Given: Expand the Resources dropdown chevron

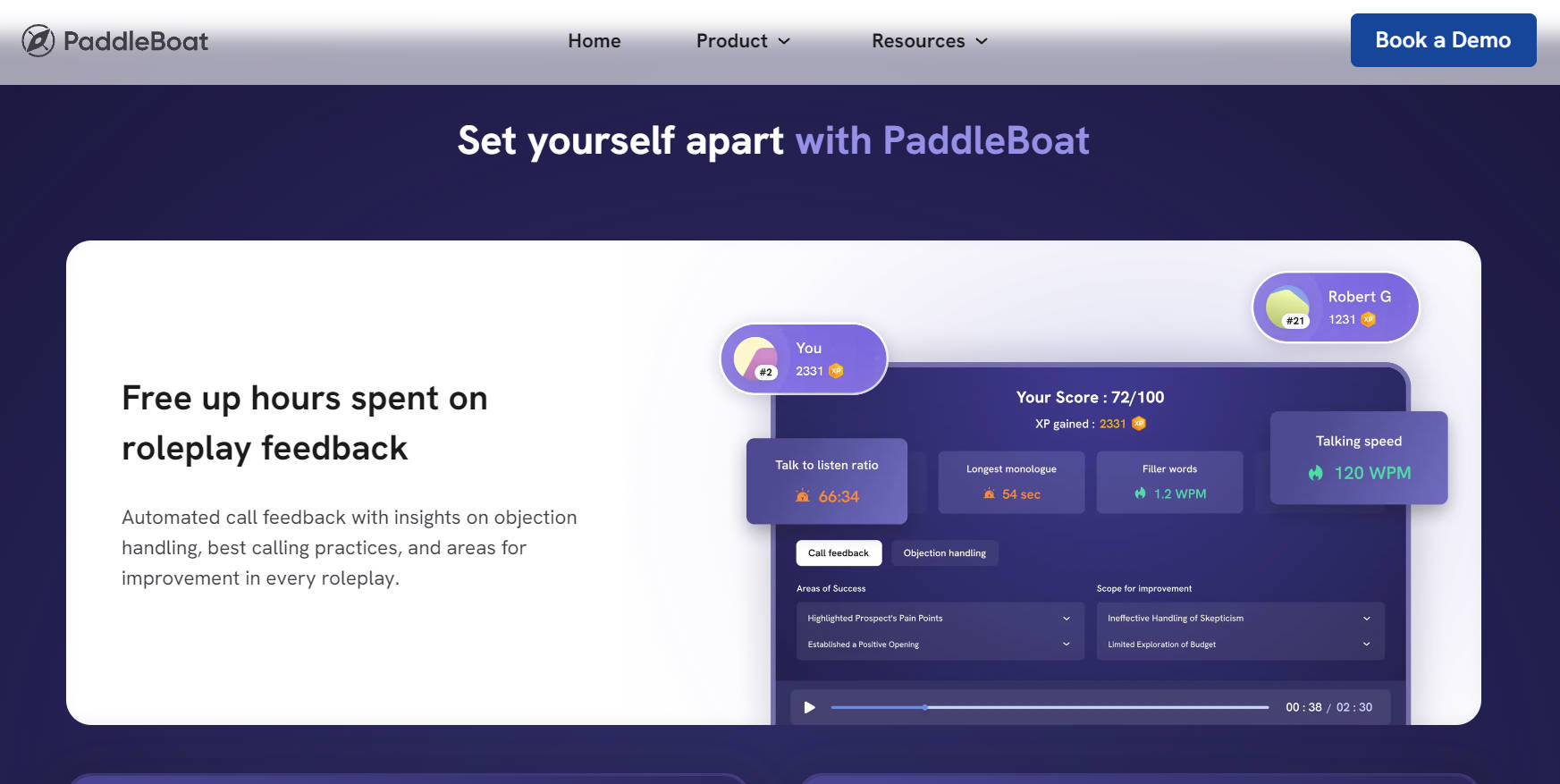Looking at the screenshot, I should pyautogui.click(x=982, y=41).
